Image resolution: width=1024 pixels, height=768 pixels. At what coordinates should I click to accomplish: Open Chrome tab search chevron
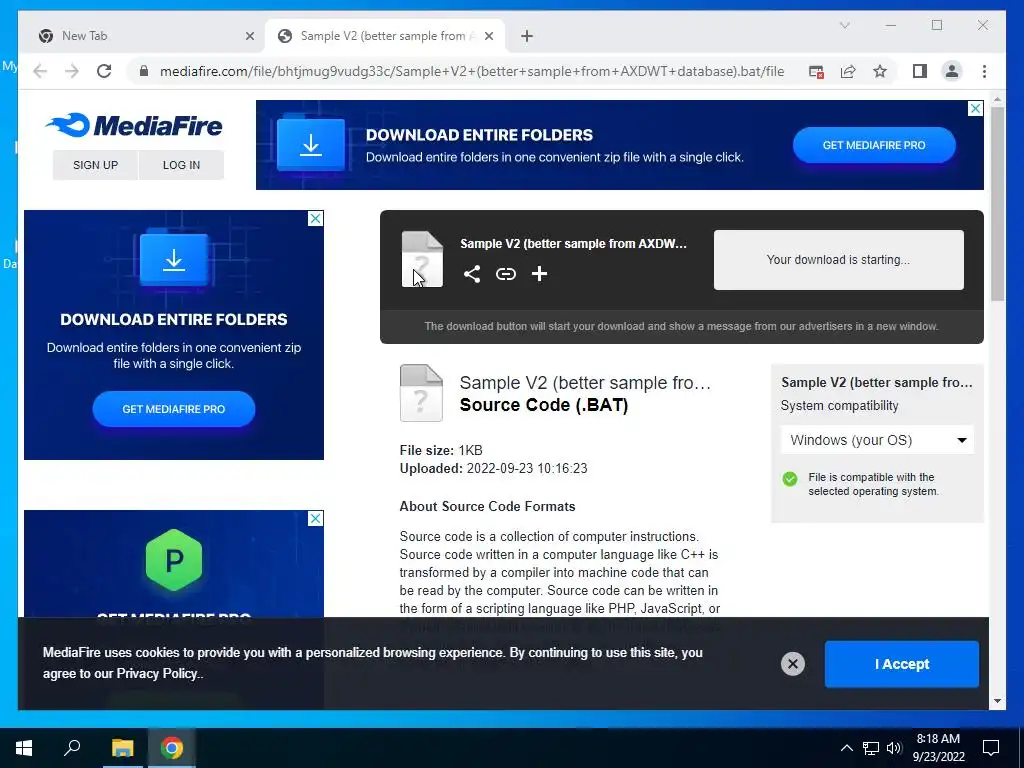844,25
